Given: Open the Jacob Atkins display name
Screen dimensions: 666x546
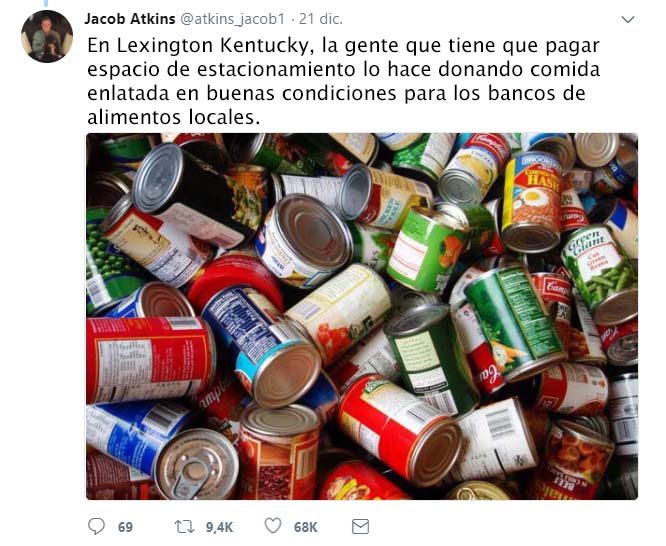Looking at the screenshot, I should click(130, 19).
